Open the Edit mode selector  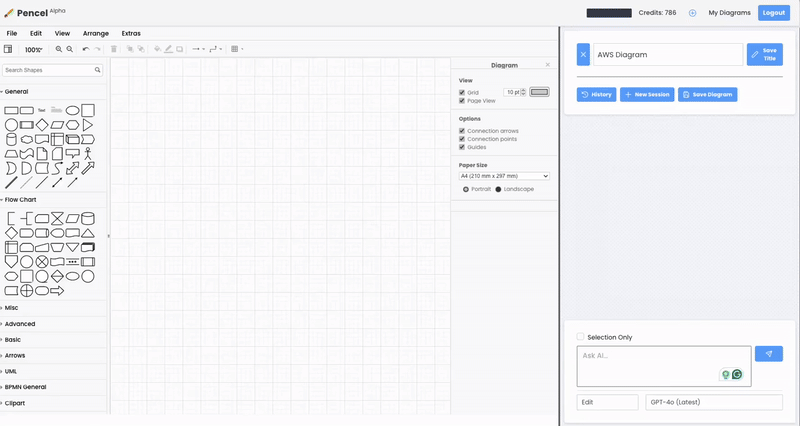(x=607, y=402)
